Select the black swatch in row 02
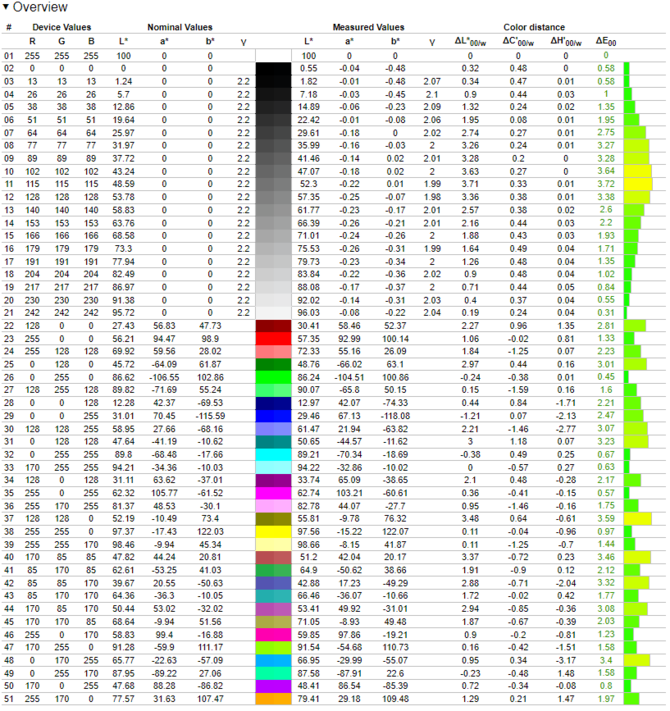Image resolution: width=670 pixels, height=711 pixels. click(x=273, y=68)
